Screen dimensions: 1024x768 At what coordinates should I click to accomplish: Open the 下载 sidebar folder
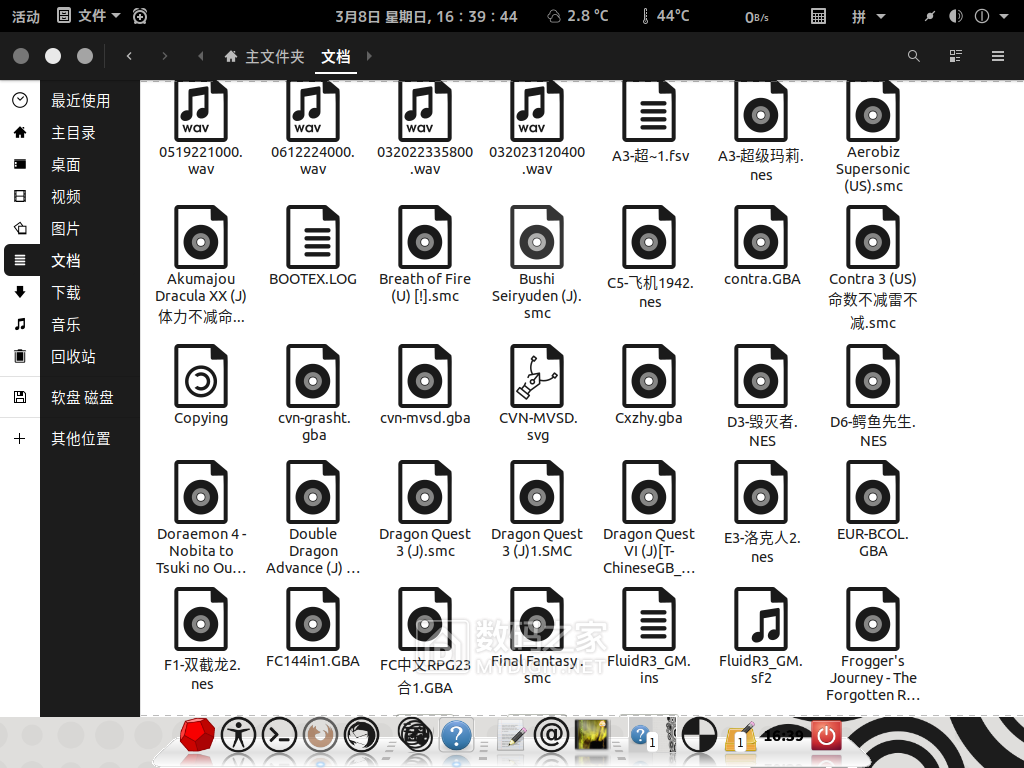point(66,293)
